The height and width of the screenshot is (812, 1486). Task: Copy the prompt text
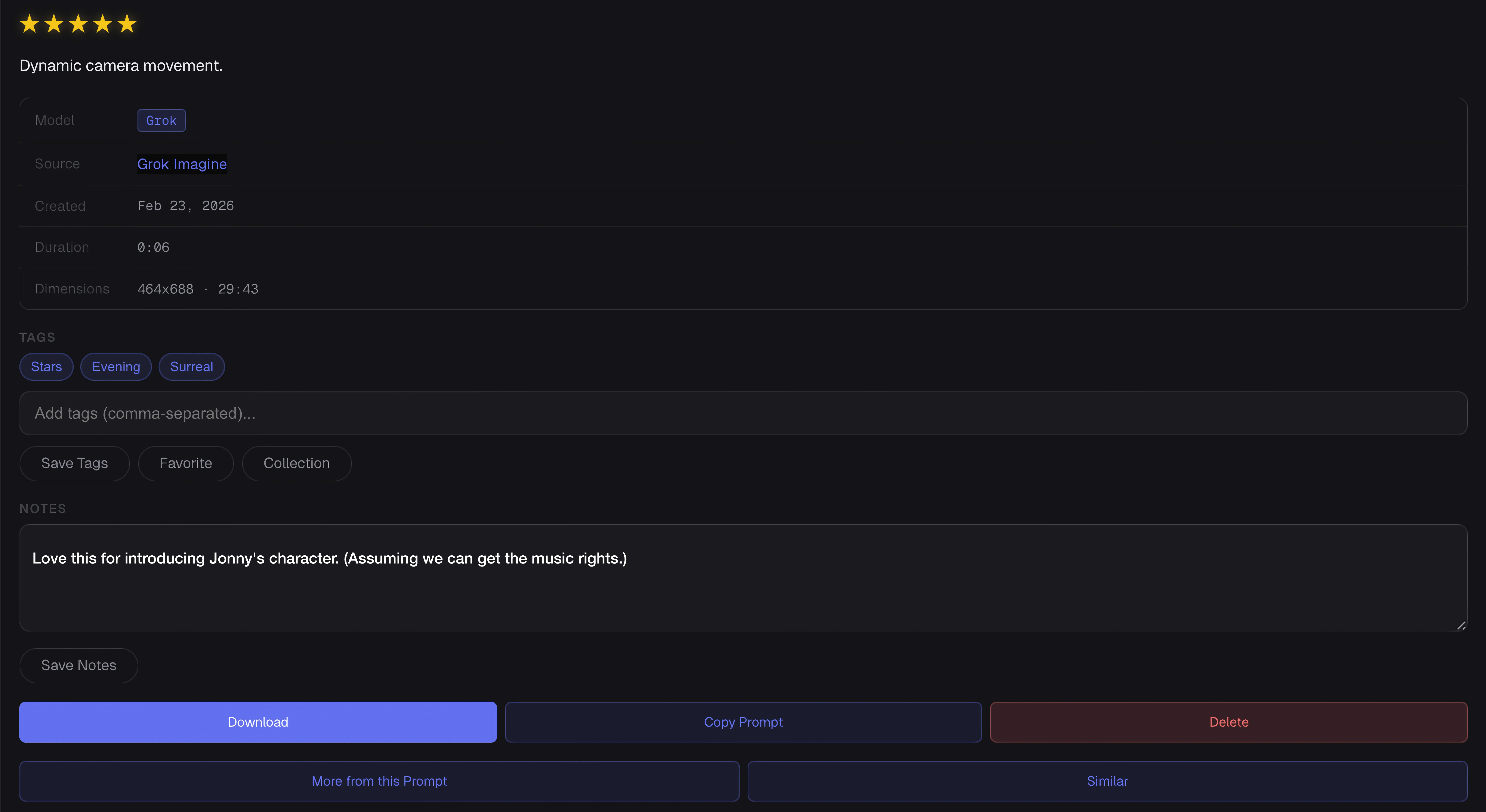(743, 722)
